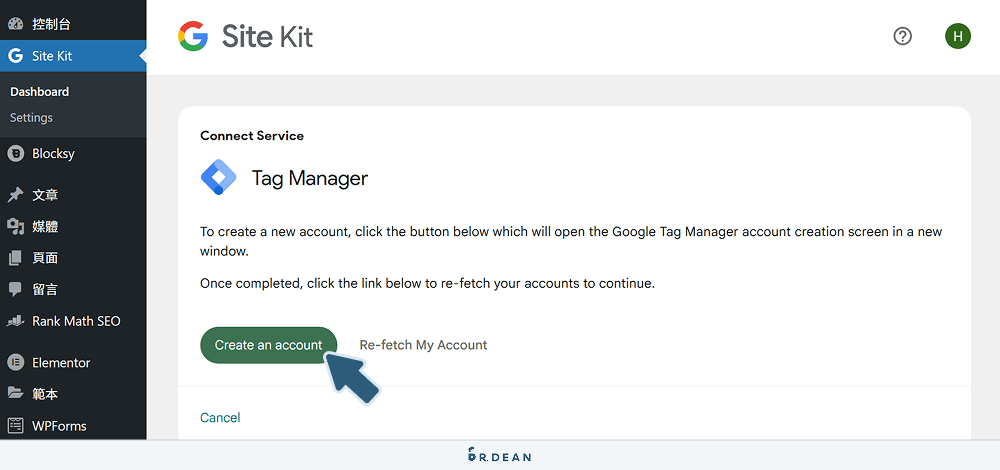1000x470 pixels.
Task: Click the 'Once completed' instruction text
Action: click(x=427, y=283)
